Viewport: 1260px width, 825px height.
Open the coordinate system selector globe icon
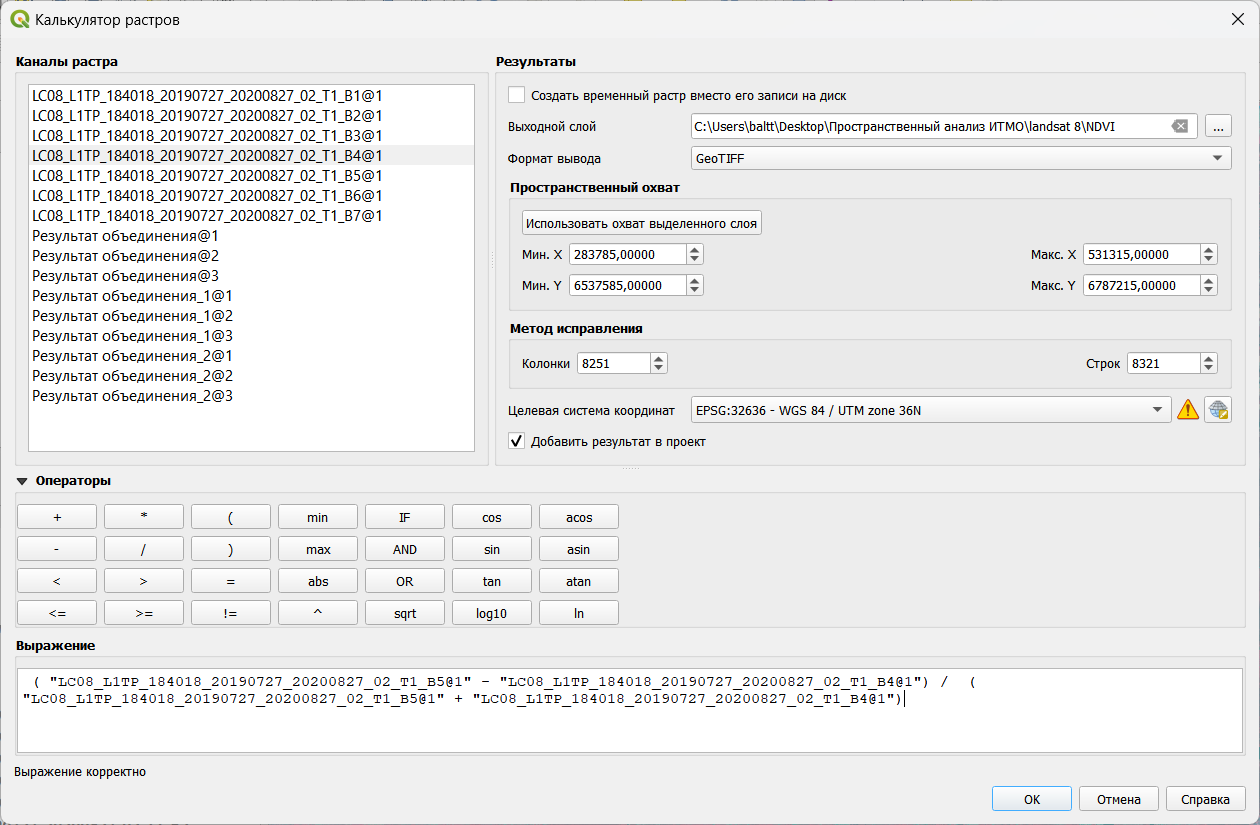coord(1217,410)
